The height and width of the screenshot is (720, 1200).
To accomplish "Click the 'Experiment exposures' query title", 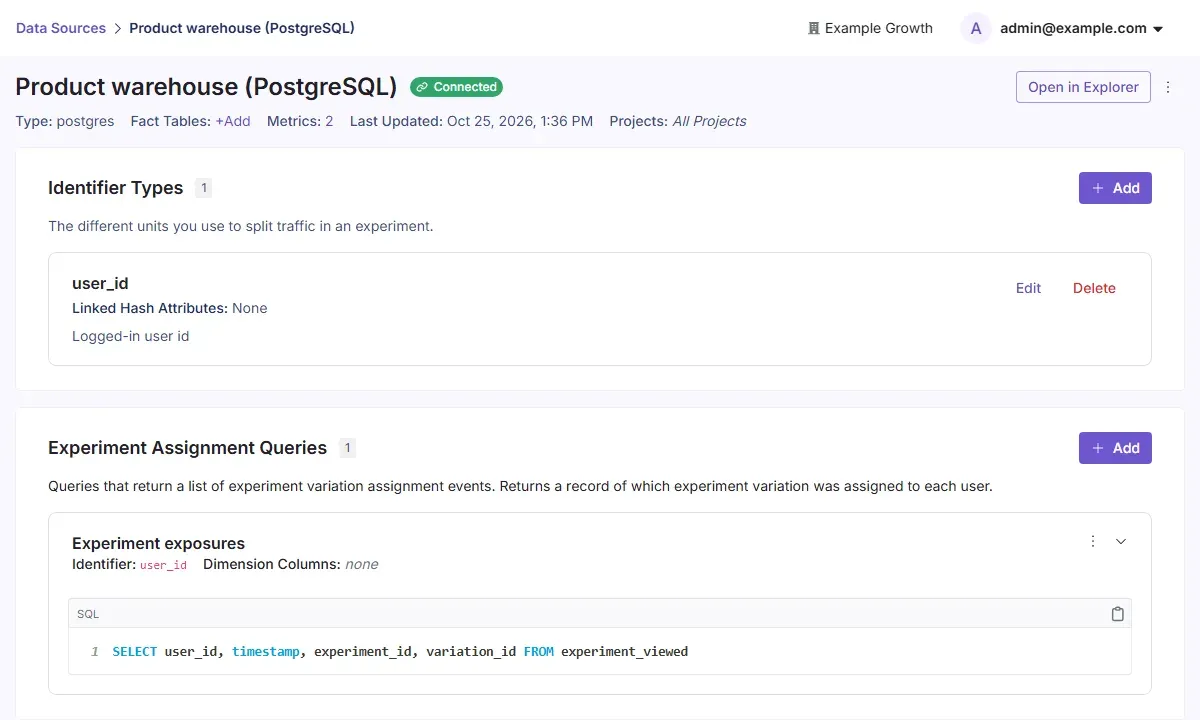I will tap(158, 543).
